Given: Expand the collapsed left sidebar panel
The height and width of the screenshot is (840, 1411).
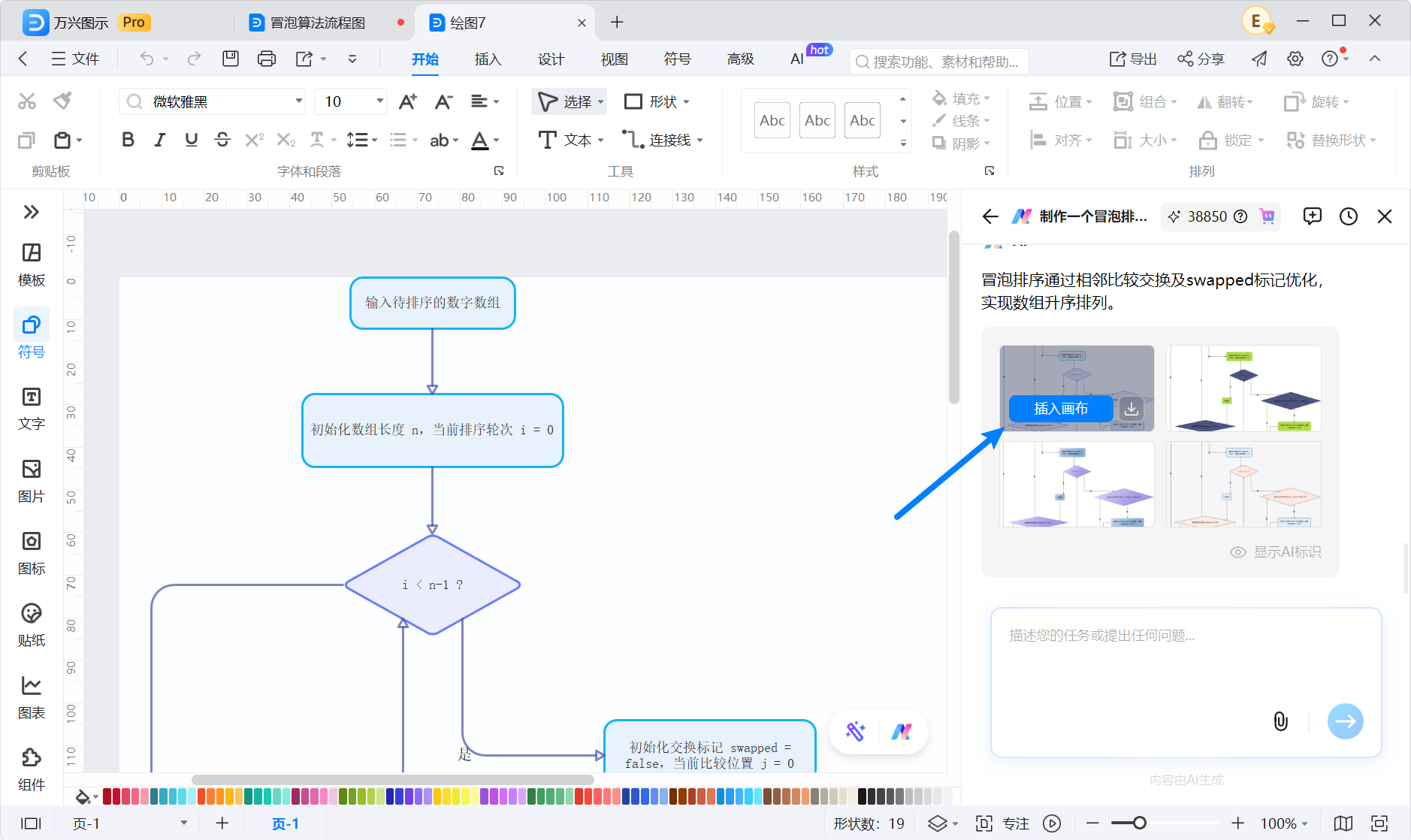Looking at the screenshot, I should tap(32, 212).
